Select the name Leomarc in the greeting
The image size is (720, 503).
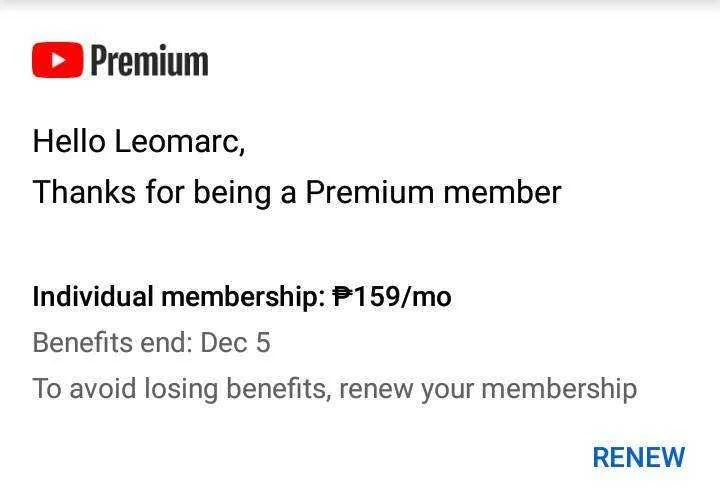[180, 141]
